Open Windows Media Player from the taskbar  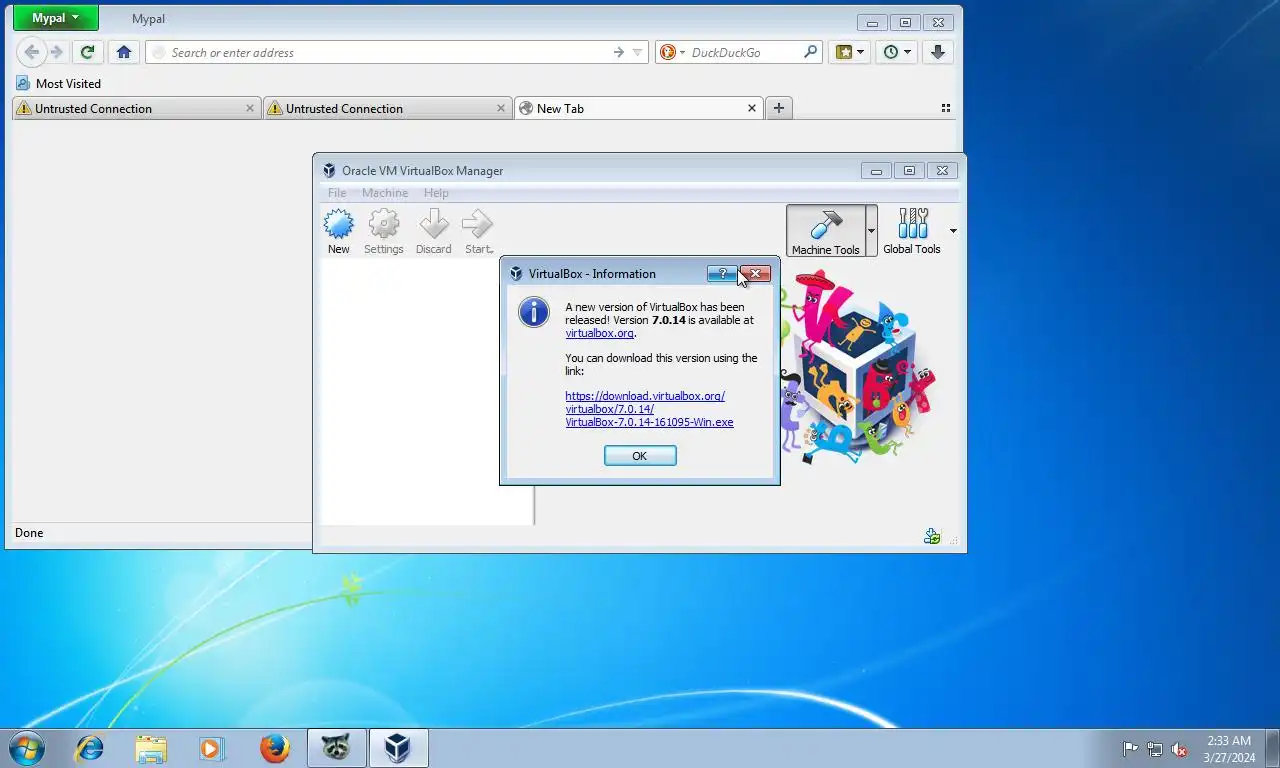click(x=212, y=748)
